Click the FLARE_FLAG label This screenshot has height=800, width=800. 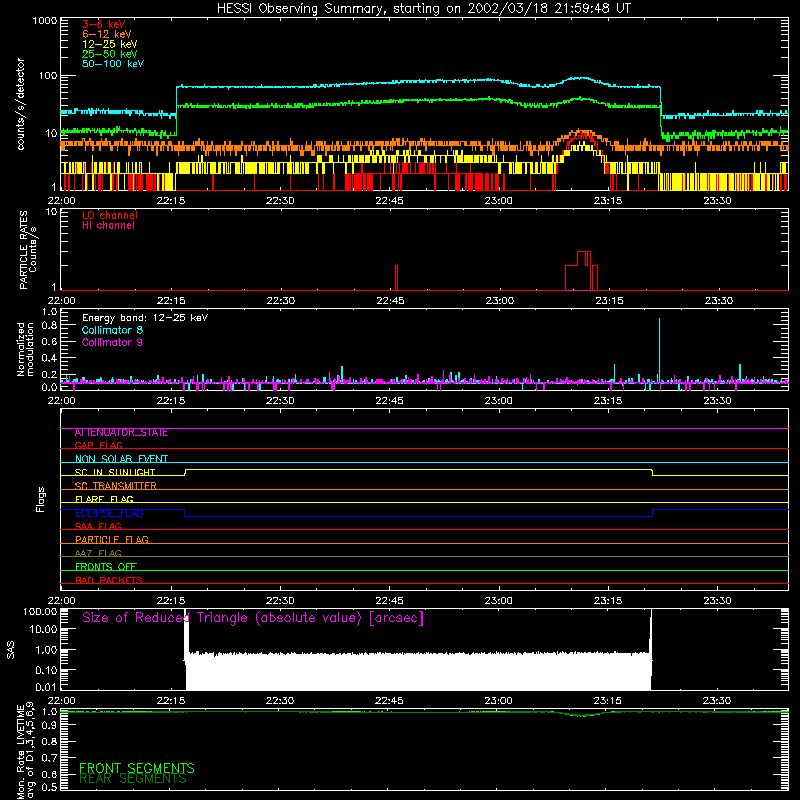click(104, 499)
